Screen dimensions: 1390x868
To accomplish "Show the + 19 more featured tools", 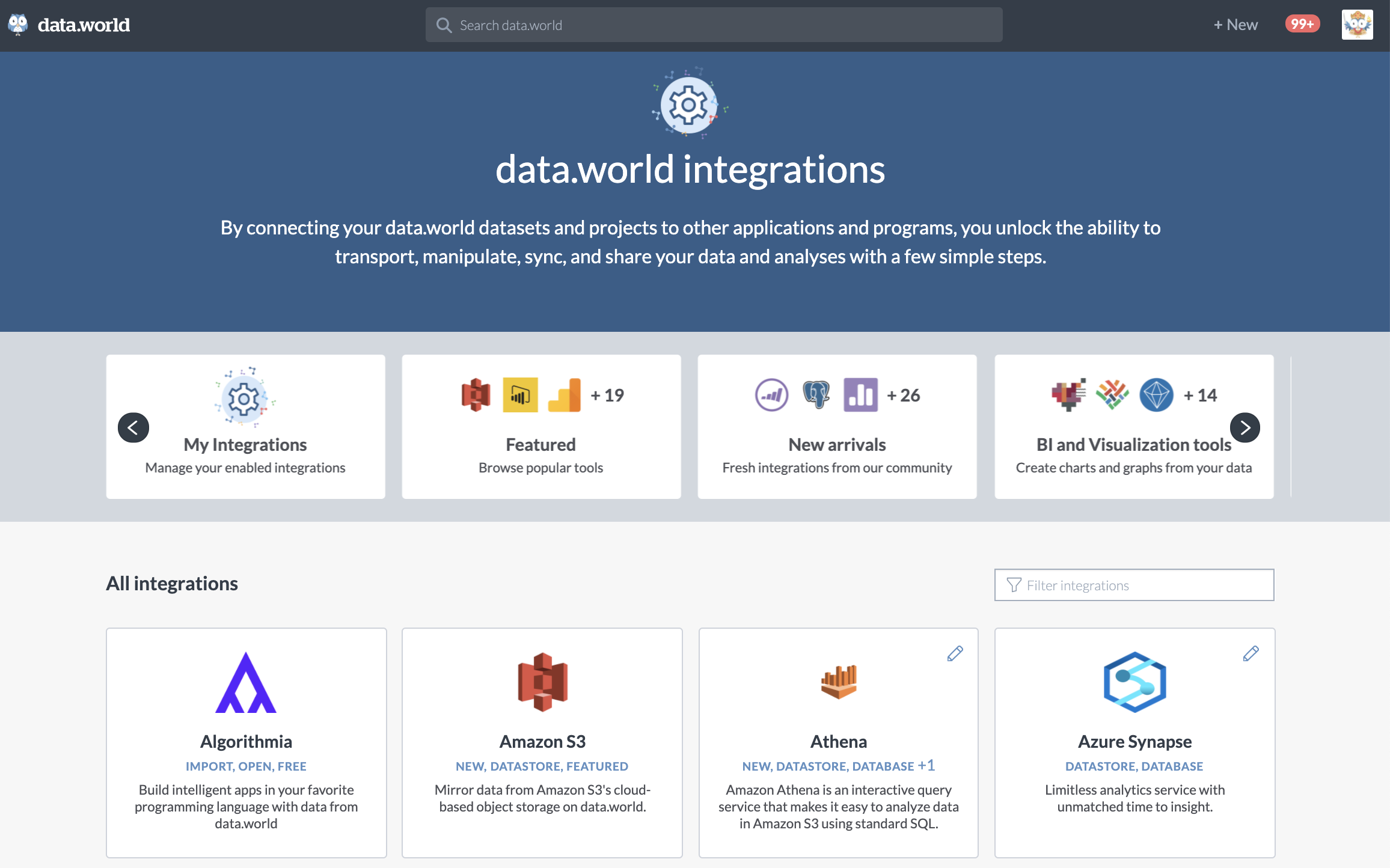I will coord(607,395).
